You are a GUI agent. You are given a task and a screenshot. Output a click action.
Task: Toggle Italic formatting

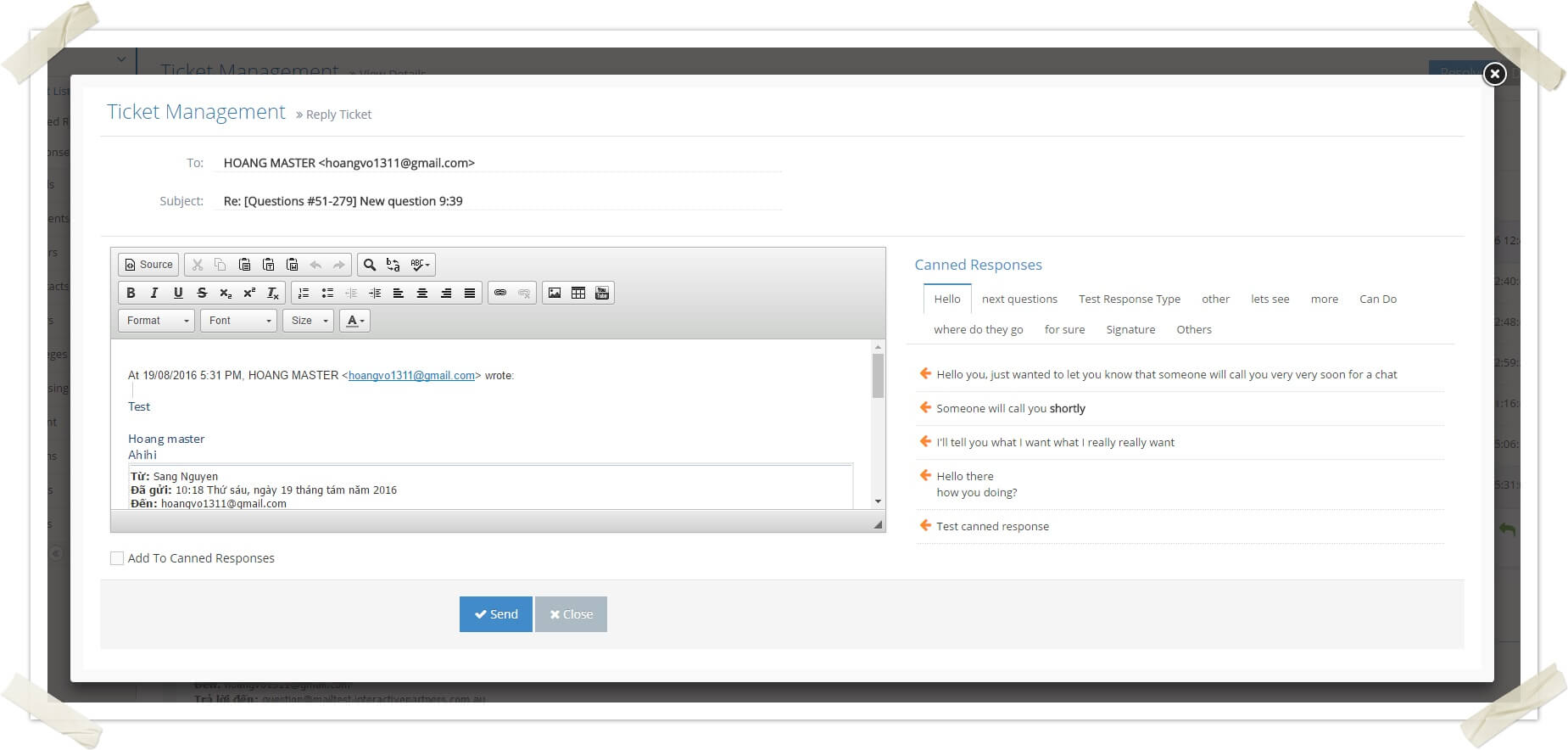click(154, 293)
